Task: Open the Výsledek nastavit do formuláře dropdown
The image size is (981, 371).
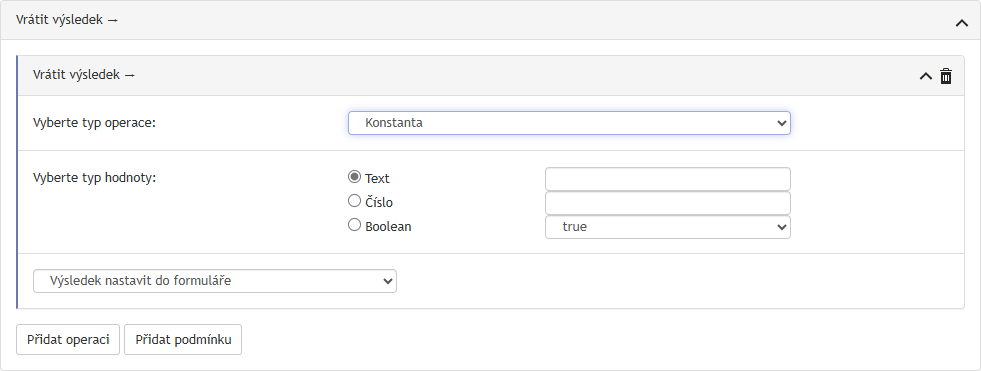Action: 215,281
